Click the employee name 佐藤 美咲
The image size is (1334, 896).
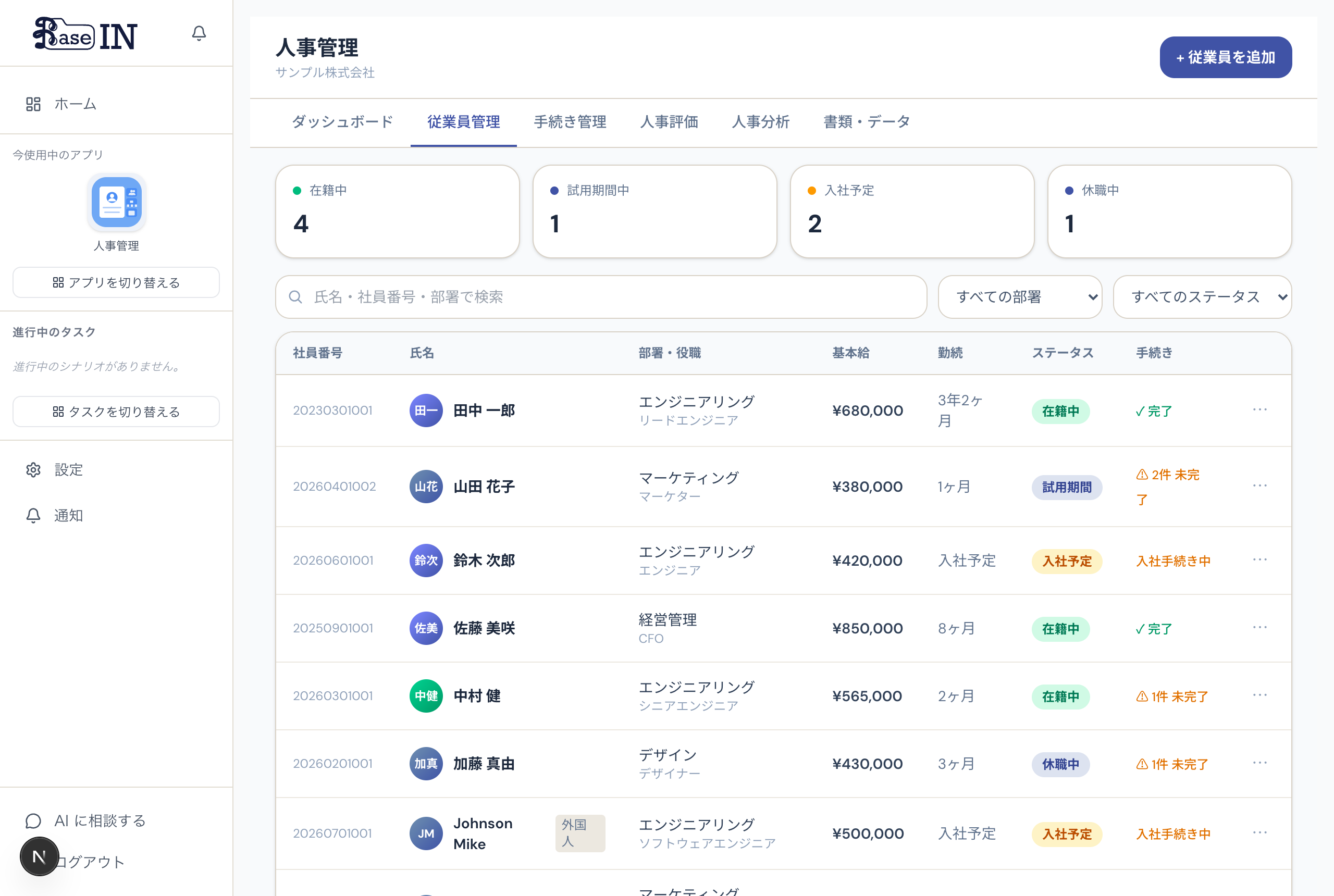pos(484,628)
